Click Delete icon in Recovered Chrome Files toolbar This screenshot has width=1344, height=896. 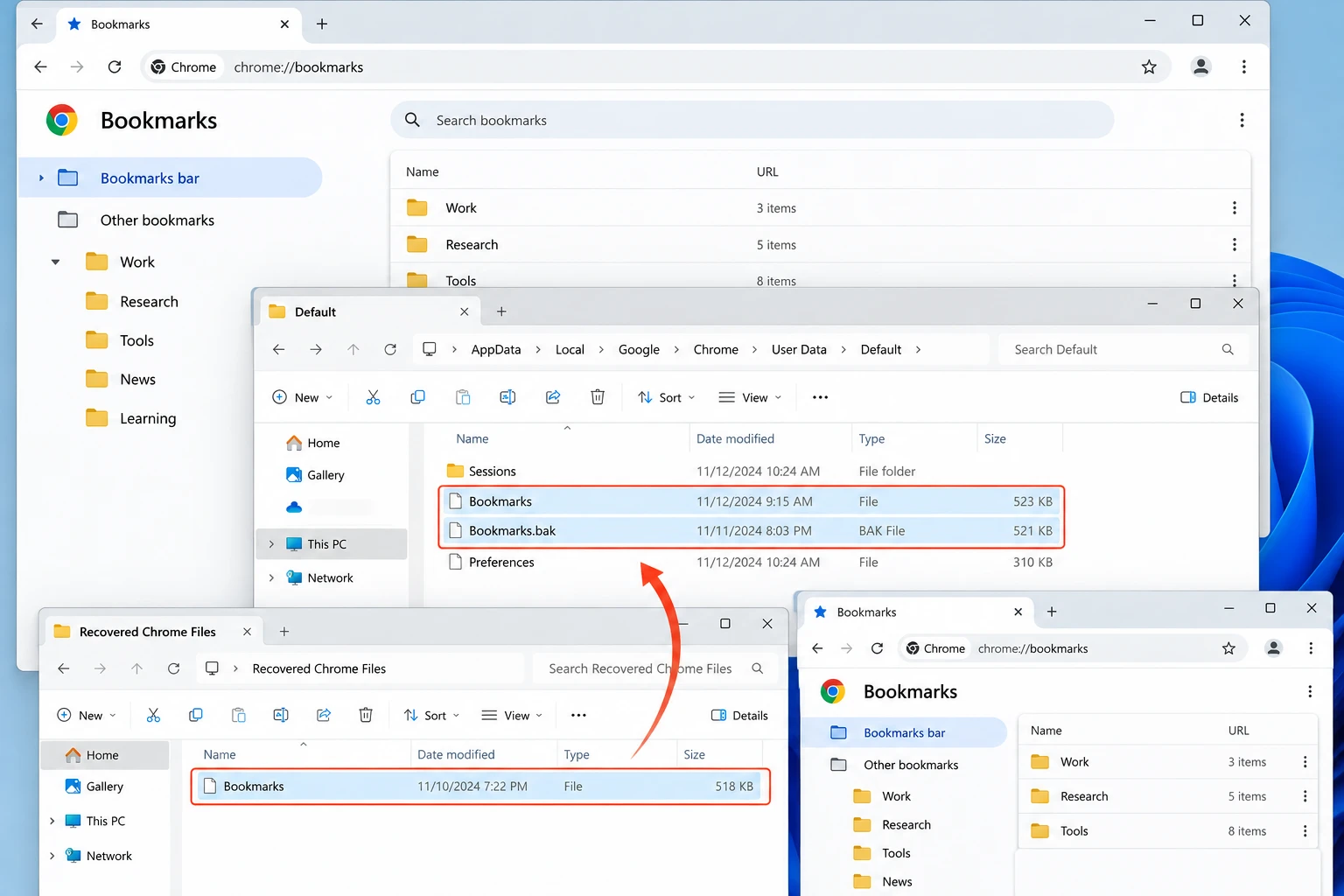(366, 715)
